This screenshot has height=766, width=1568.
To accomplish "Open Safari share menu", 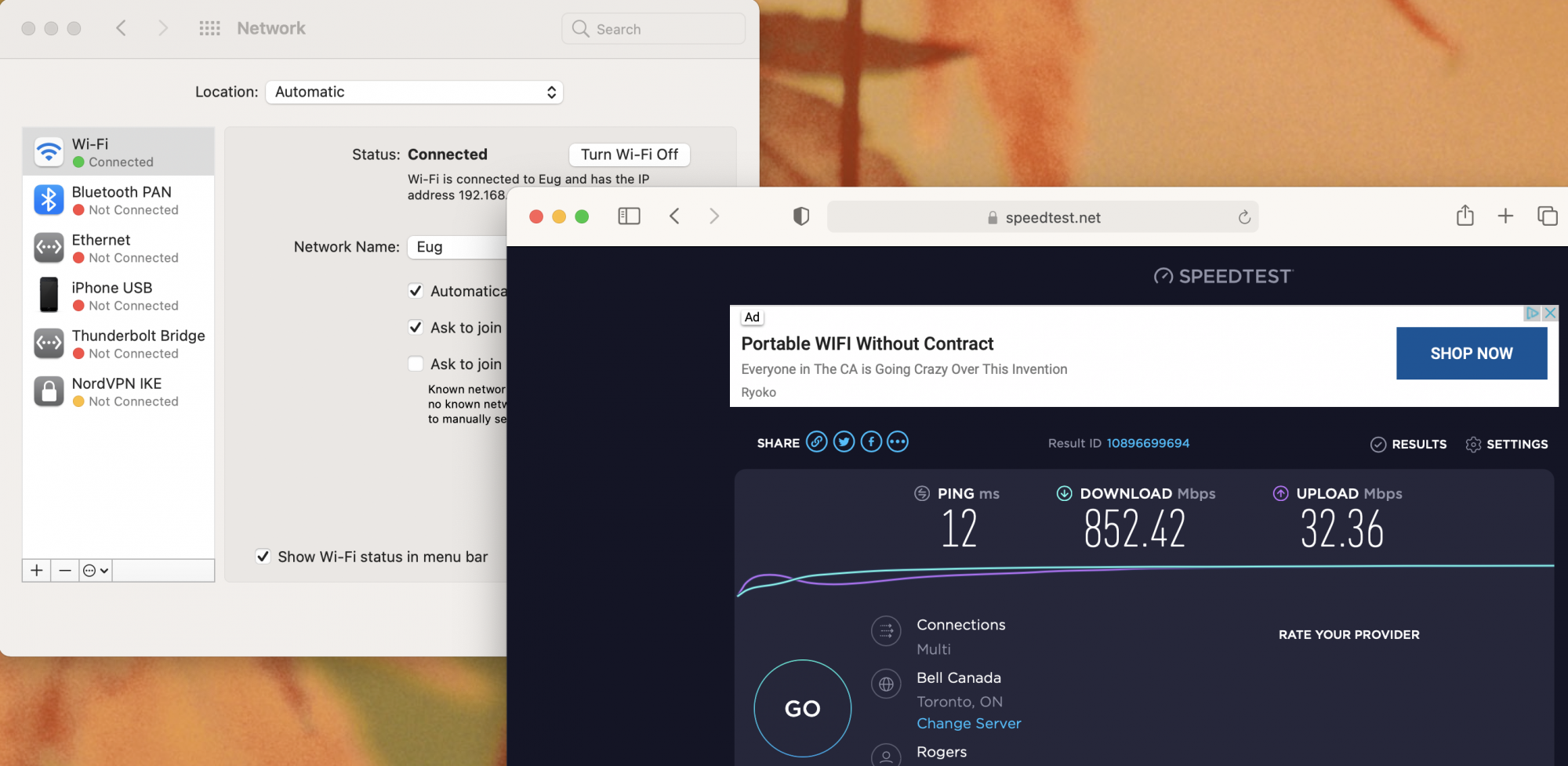I will coord(1465,216).
